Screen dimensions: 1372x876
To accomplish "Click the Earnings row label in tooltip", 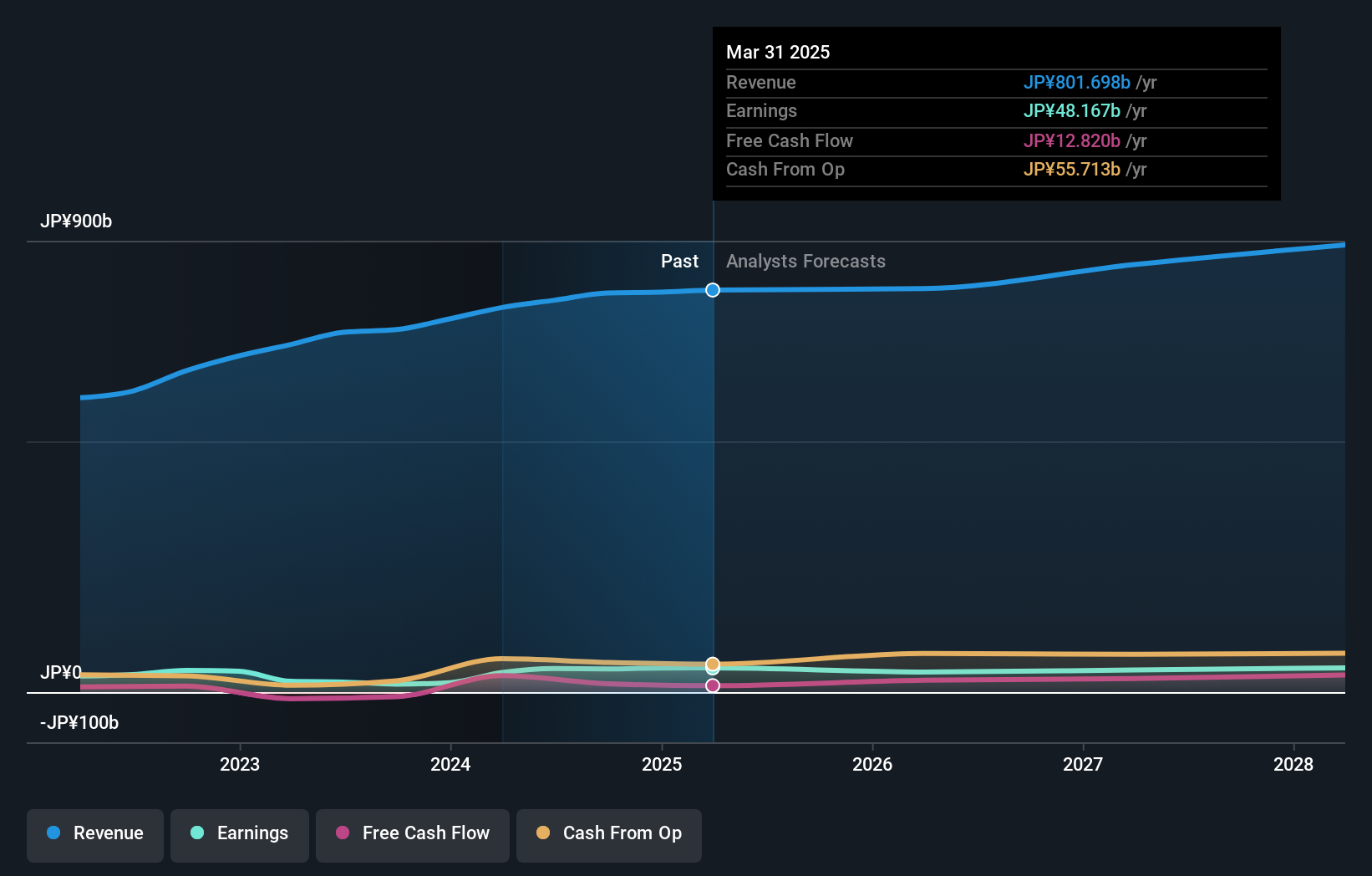I will point(761,111).
